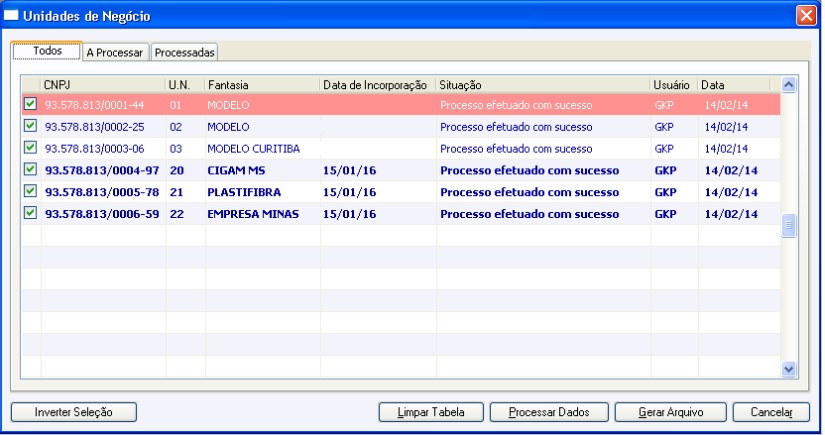Click the U.N. column header
Screen dimensions: 825x435
tap(186, 85)
